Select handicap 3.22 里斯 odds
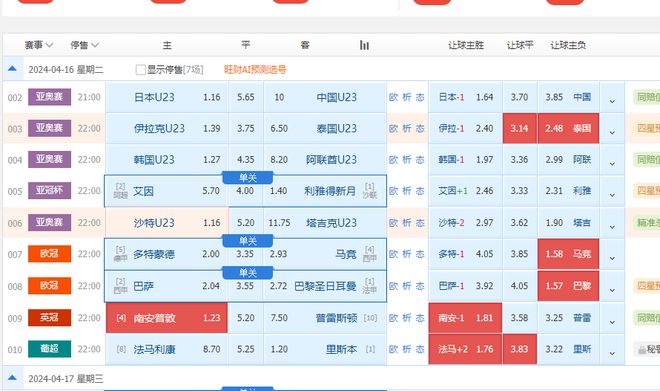The image size is (660, 391). (568, 349)
